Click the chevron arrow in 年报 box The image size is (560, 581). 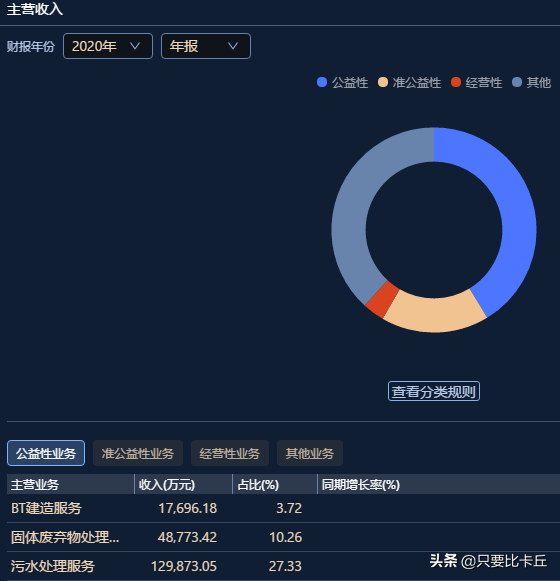(x=233, y=46)
